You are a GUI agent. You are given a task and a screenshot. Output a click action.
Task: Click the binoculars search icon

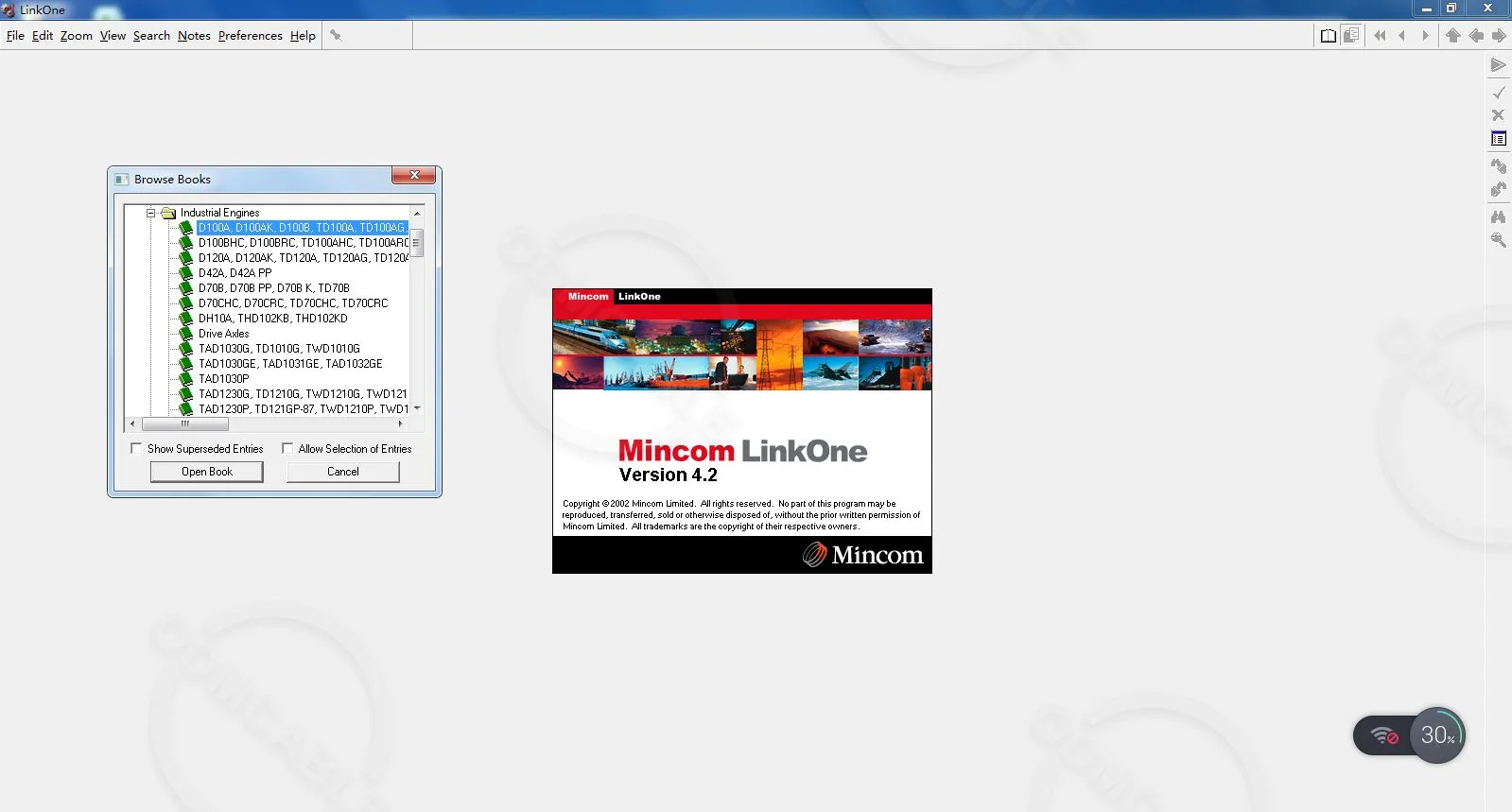pyautogui.click(x=1499, y=216)
